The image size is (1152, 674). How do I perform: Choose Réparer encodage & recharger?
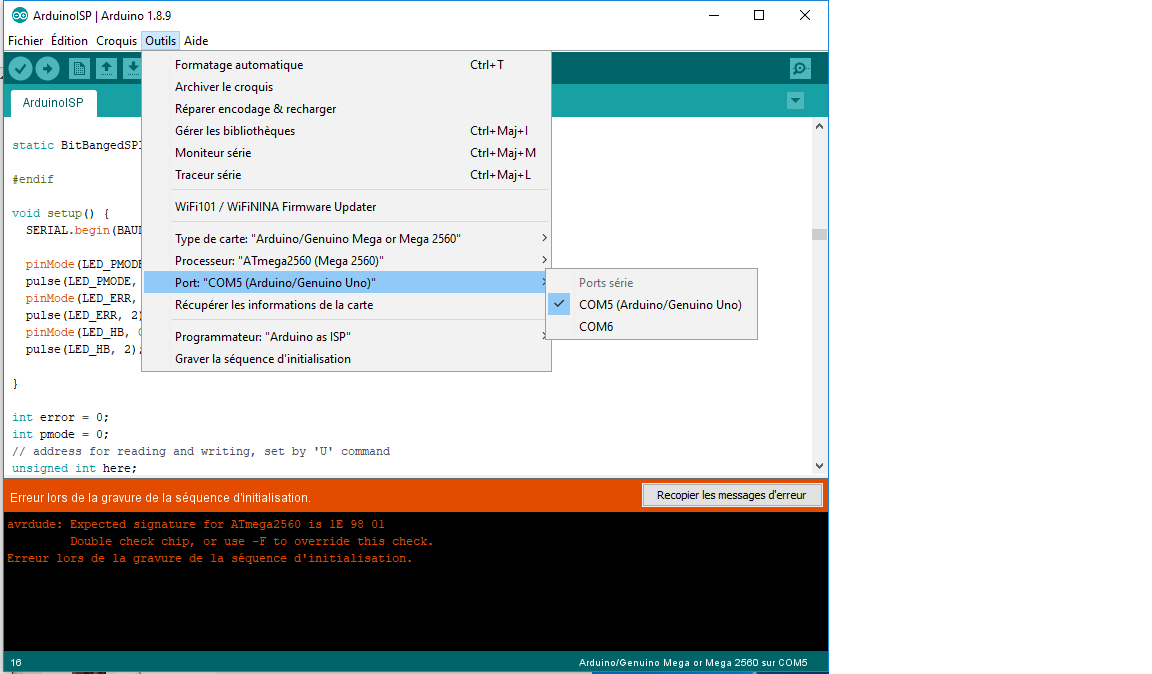tap(346, 109)
